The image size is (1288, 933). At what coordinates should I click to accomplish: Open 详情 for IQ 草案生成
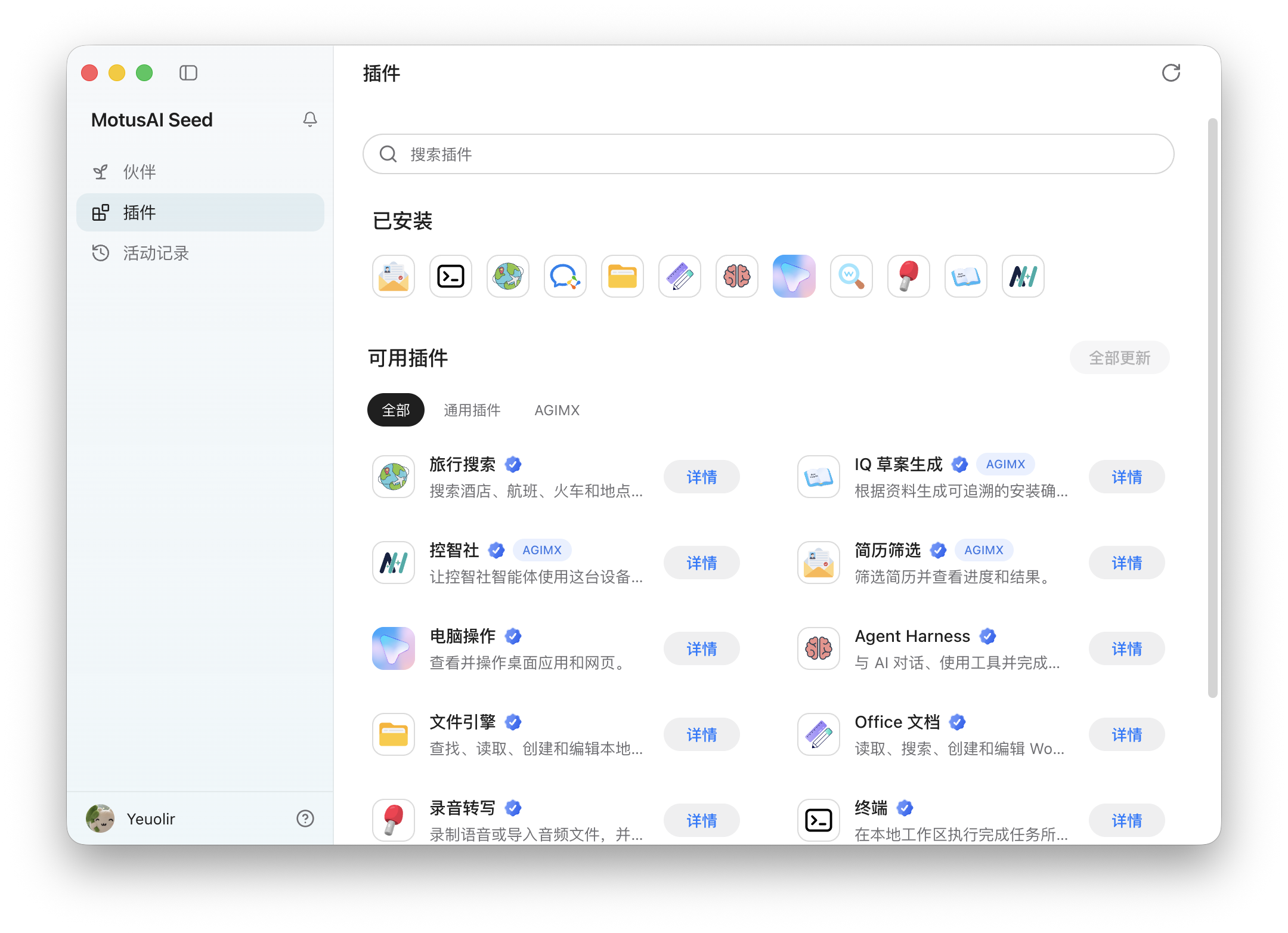coord(1127,477)
